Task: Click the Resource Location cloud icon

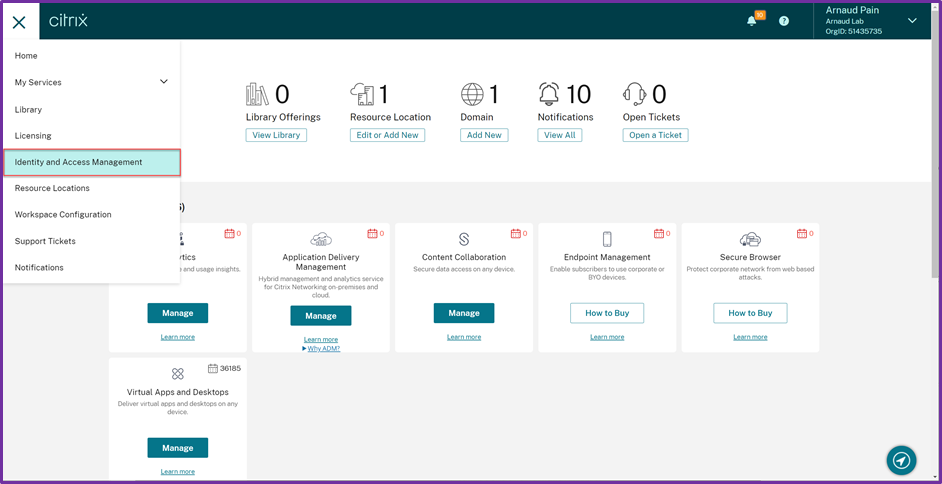Action: pos(362,94)
